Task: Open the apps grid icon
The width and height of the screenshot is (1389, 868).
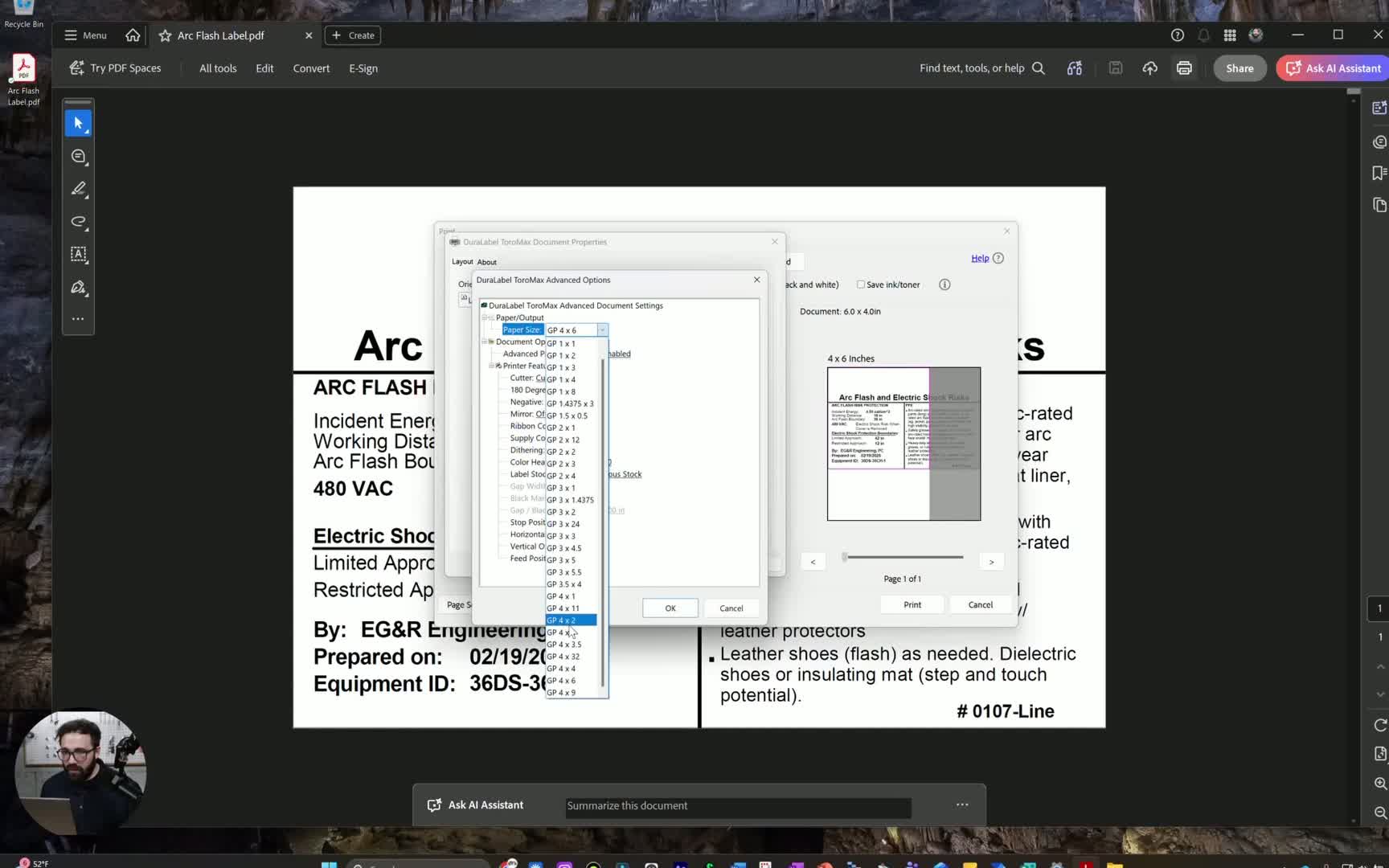Action: click(1230, 35)
